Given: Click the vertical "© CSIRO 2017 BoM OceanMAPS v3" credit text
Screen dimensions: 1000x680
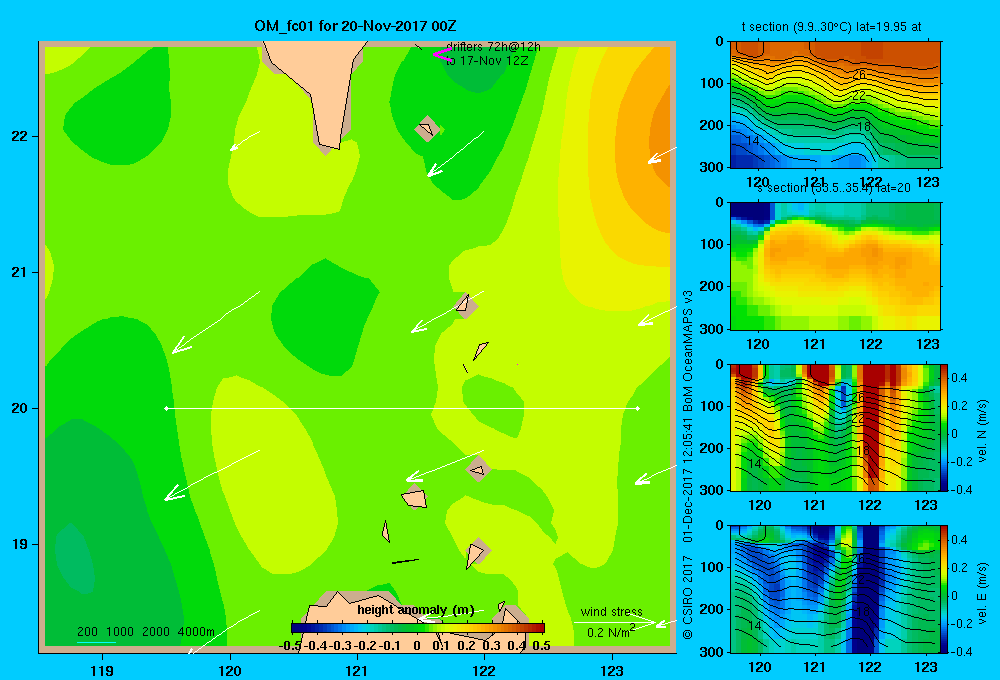Looking at the screenshot, I should [688, 464].
